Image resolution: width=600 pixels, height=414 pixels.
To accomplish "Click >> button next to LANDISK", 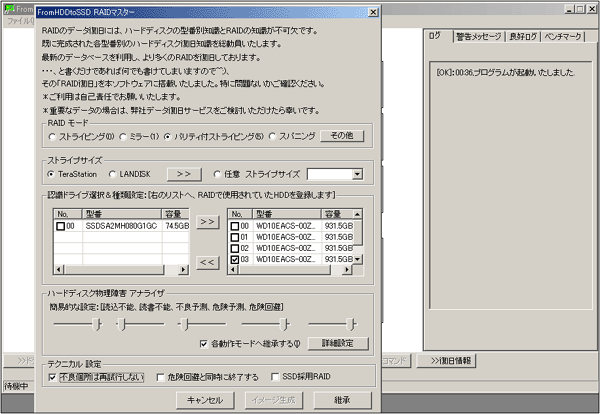I will (x=184, y=174).
